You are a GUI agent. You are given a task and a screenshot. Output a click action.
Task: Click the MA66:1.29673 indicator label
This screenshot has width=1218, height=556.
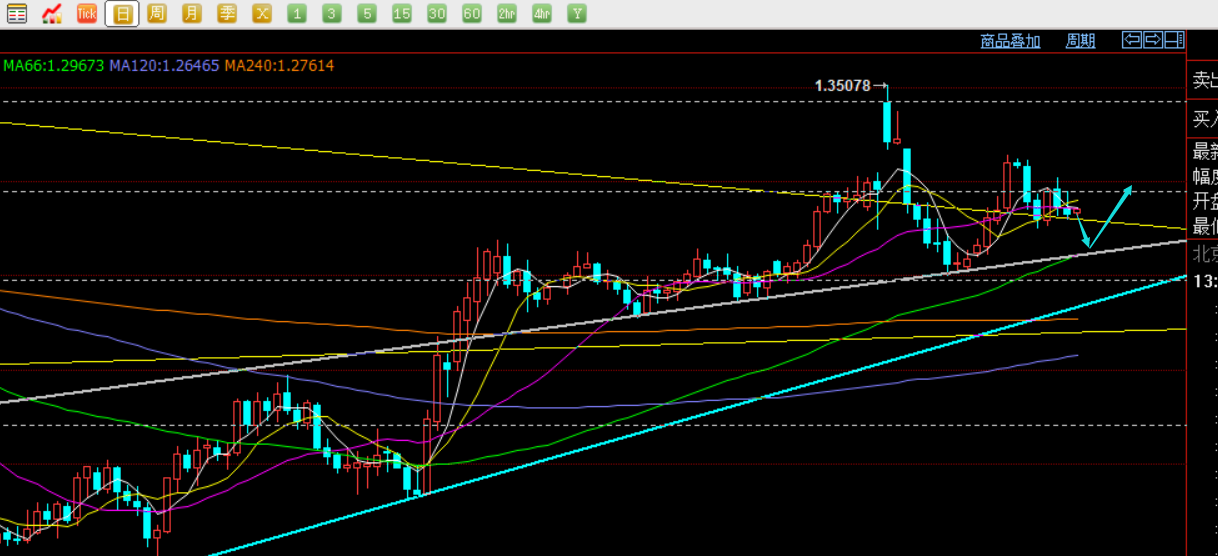54,66
